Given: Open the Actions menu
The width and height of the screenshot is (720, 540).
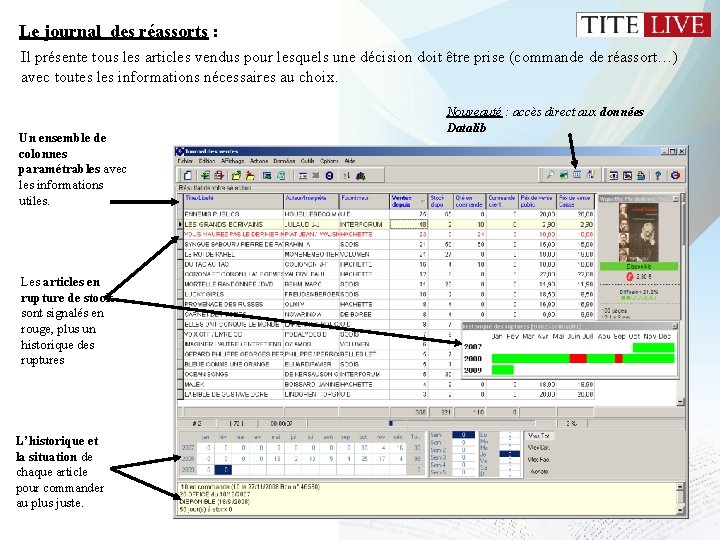Looking at the screenshot, I should [259, 161].
